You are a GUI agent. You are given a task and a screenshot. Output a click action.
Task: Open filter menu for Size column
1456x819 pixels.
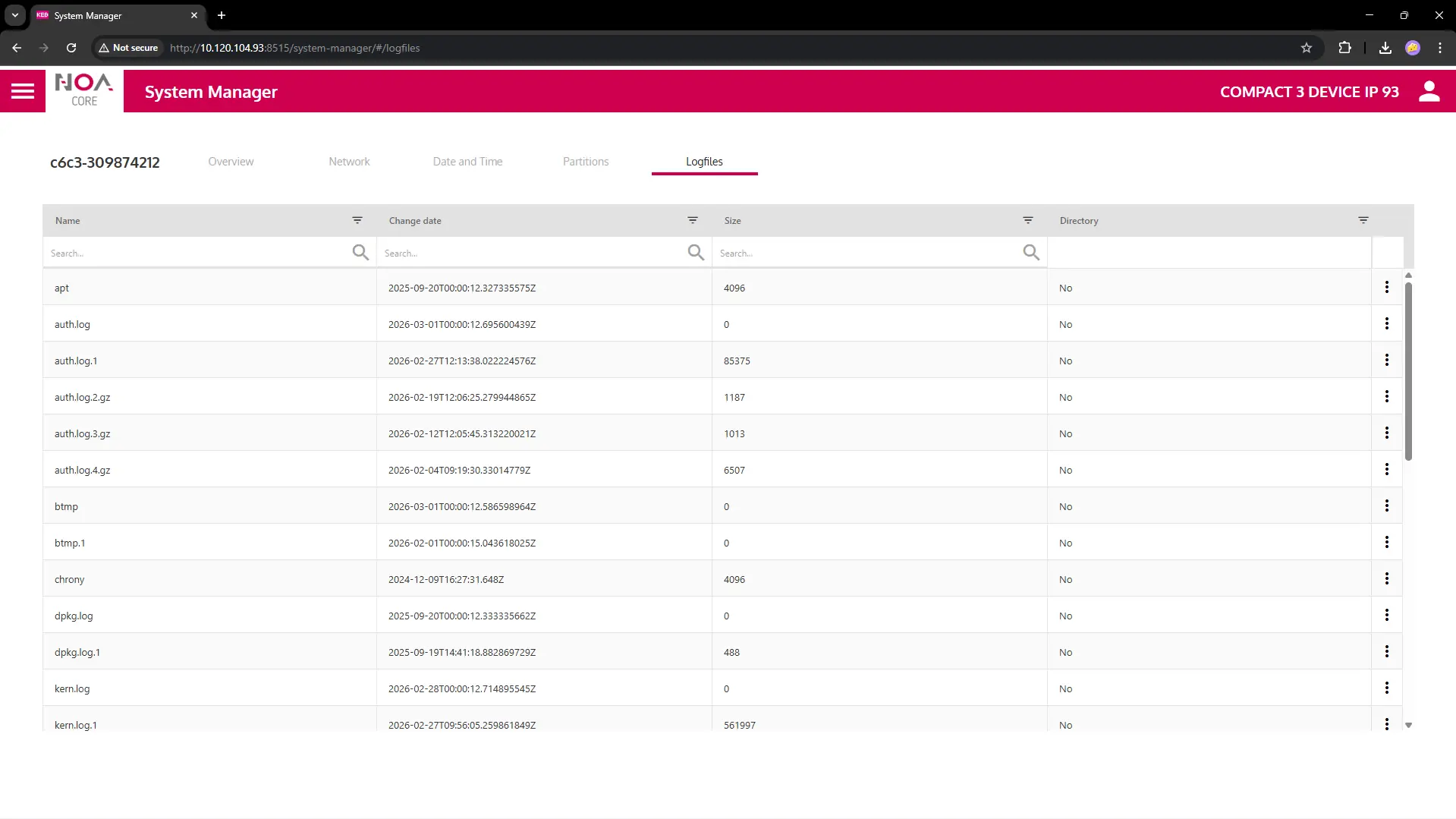click(x=1027, y=220)
